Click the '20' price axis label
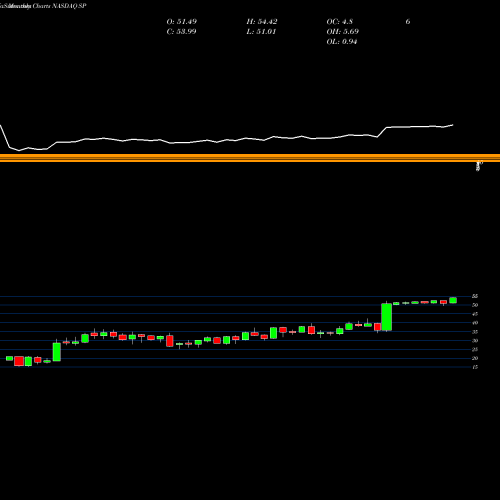The image size is (500, 500). [x=475, y=358]
